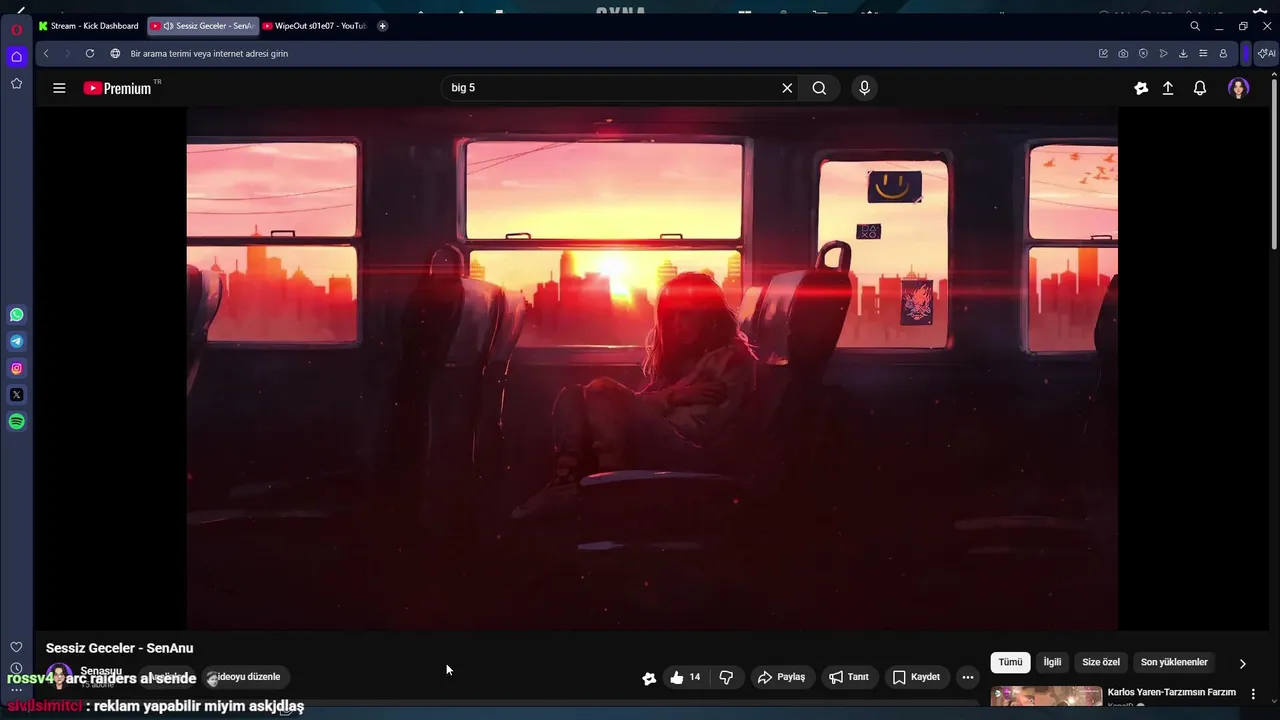Open X Twitter in the Opera sidebar
This screenshot has height=720, width=1280.
click(17, 395)
